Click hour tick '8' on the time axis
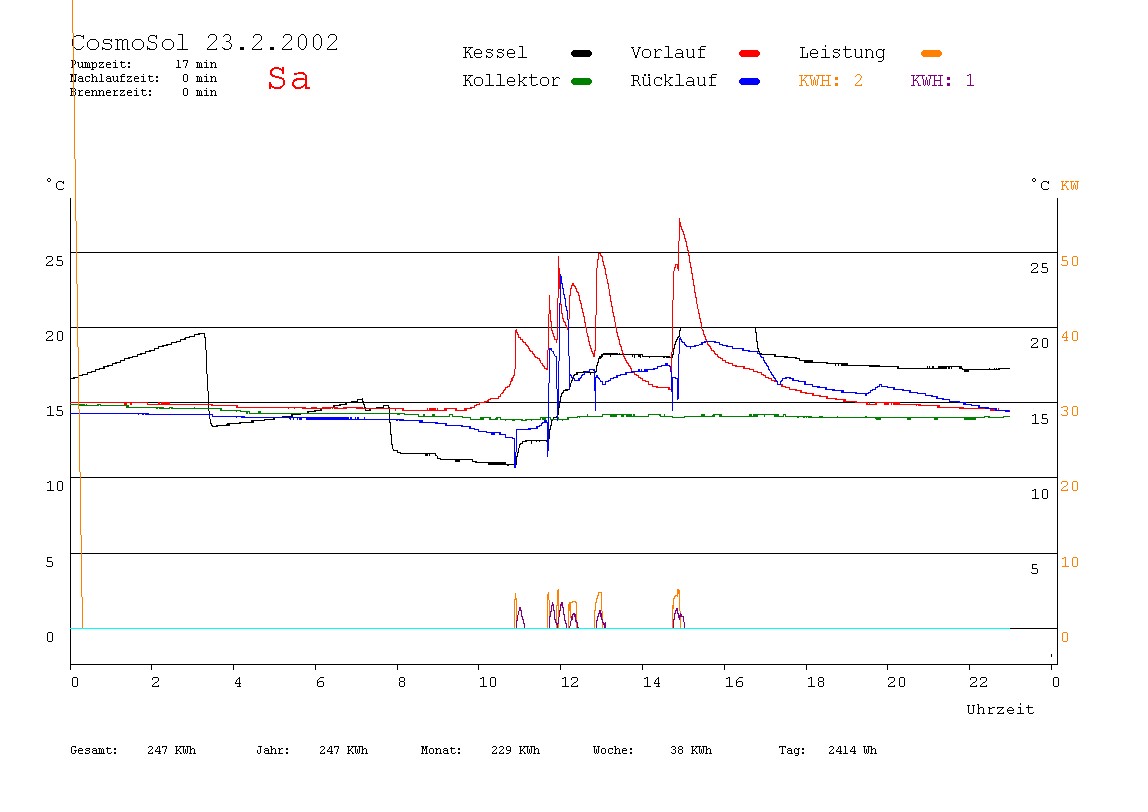1148x812 pixels. point(401,682)
